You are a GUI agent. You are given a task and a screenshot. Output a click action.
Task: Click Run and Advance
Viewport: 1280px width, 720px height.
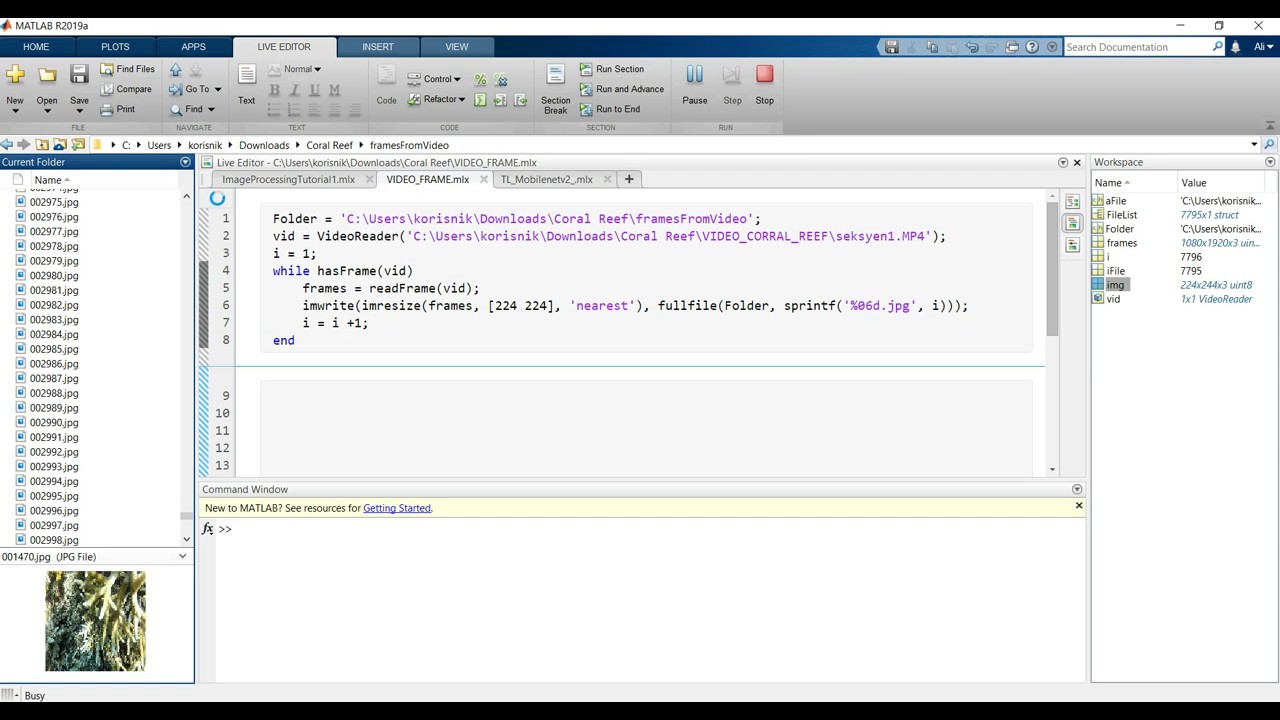click(x=621, y=89)
